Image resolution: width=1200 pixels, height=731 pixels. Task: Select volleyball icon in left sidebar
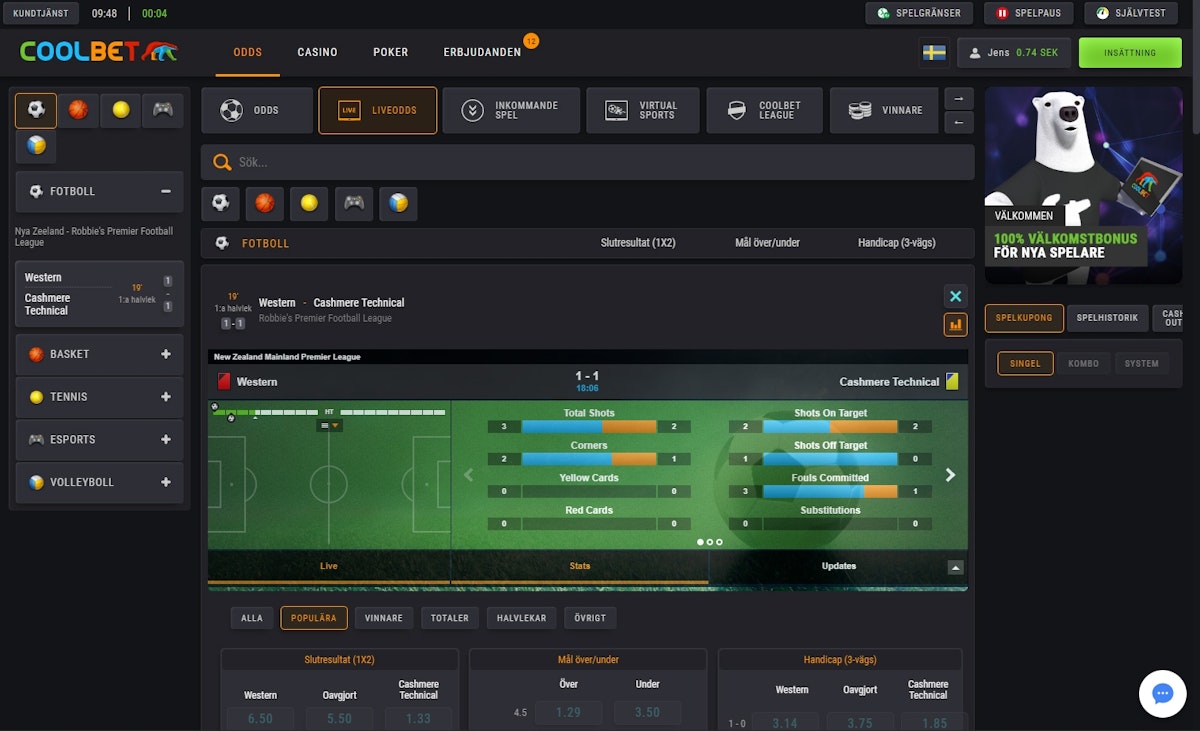click(x=36, y=146)
